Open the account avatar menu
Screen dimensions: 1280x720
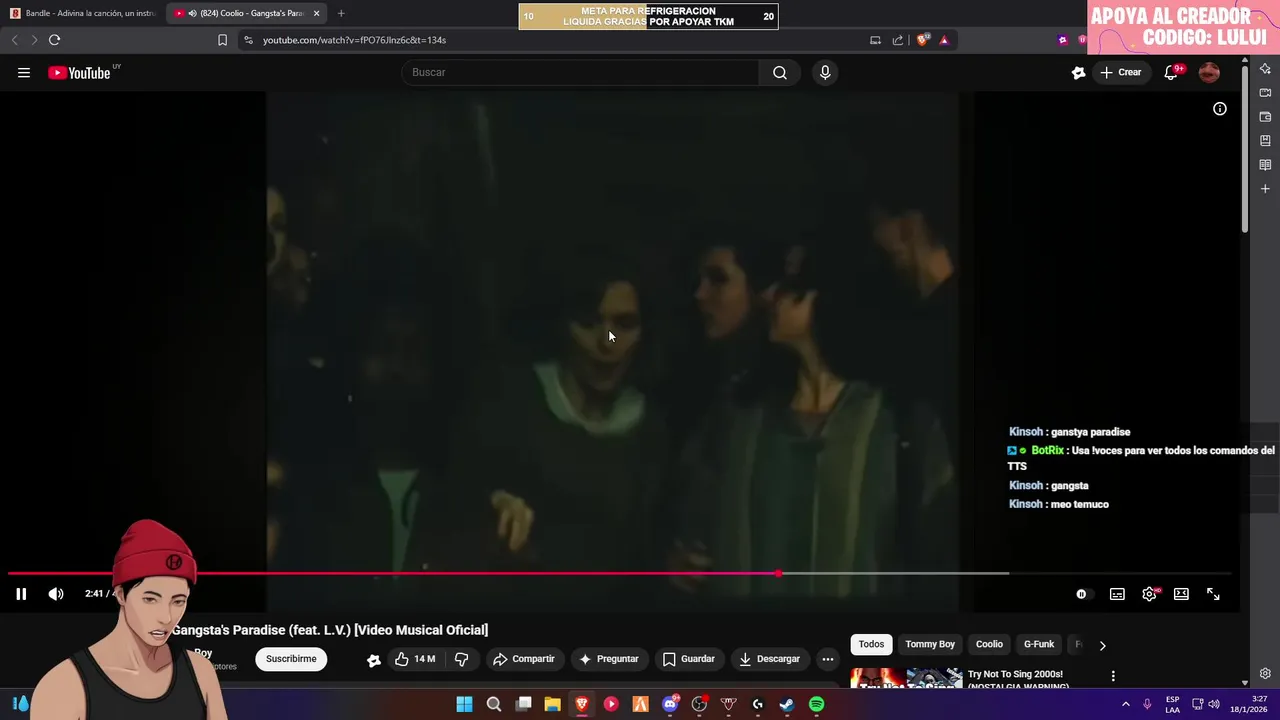pos(1209,72)
